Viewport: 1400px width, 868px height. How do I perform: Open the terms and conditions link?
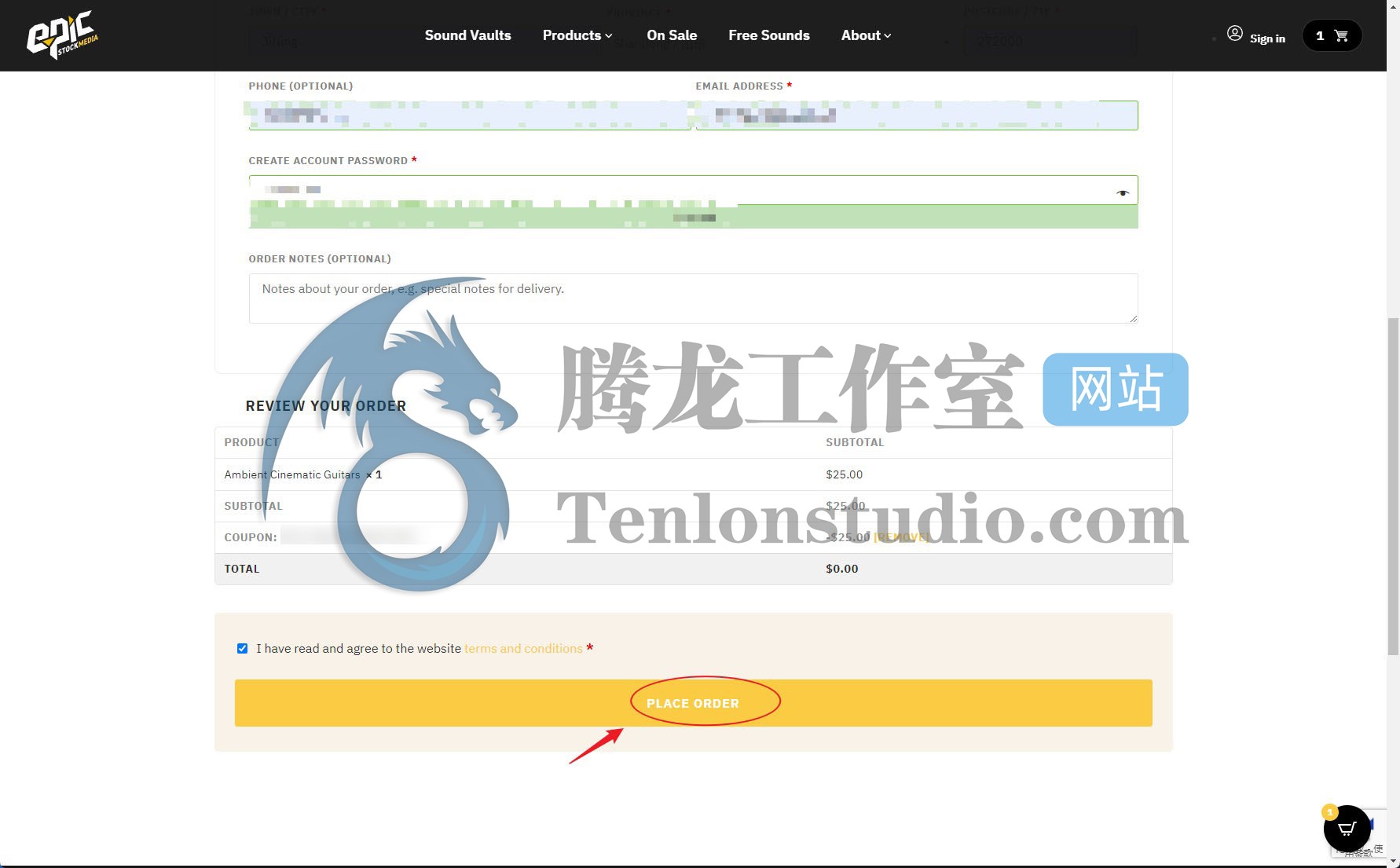coord(523,648)
